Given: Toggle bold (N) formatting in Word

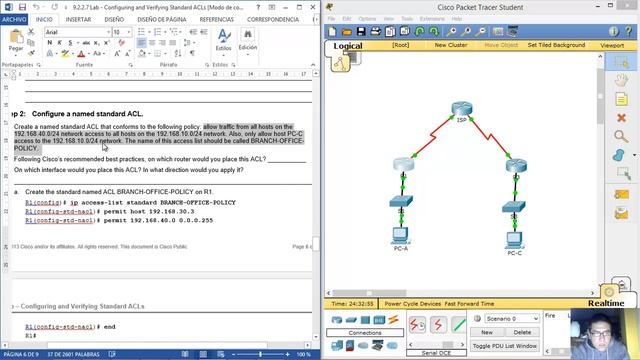Looking at the screenshot, I should (x=50, y=42).
